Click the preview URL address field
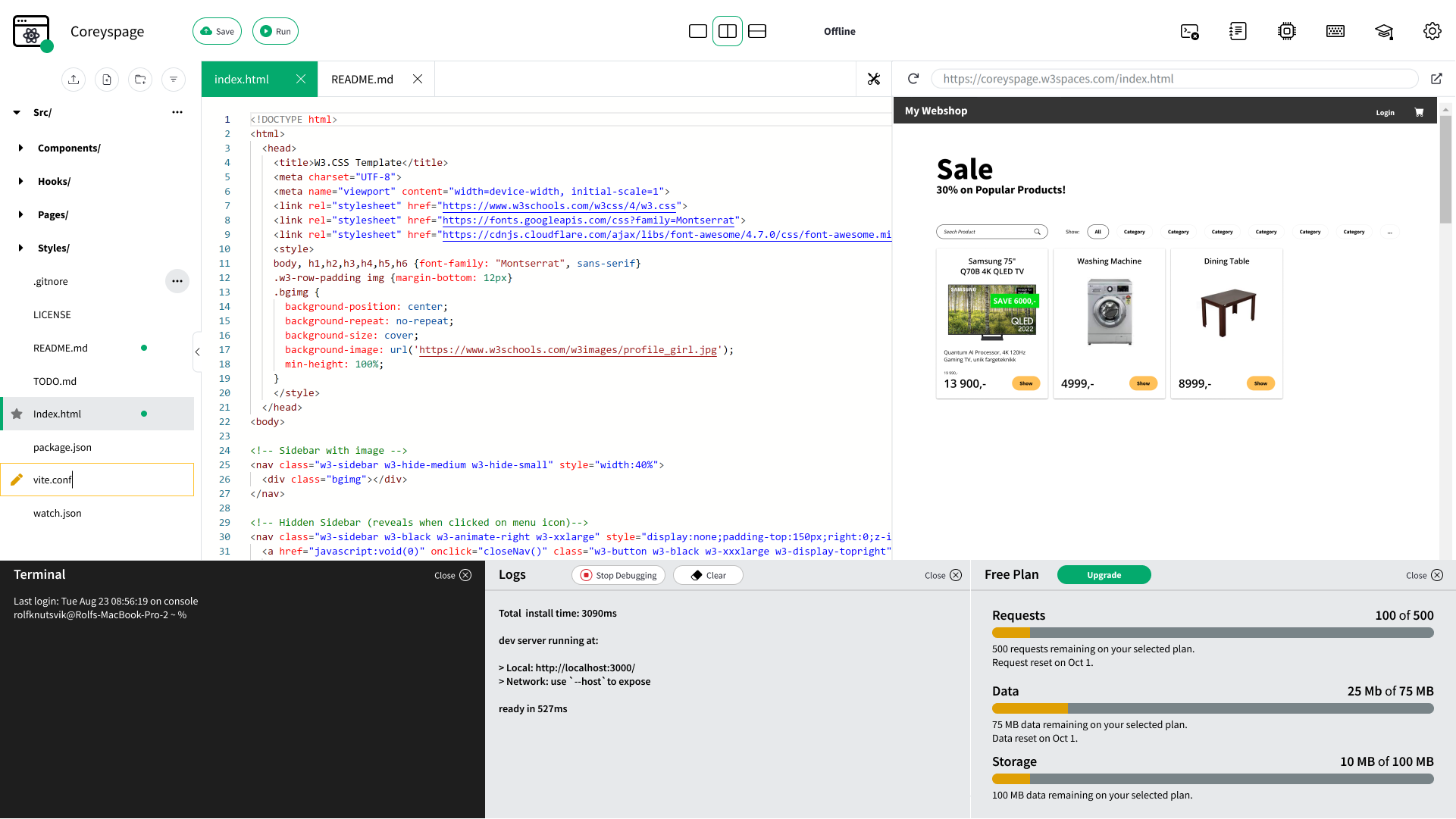 click(x=1173, y=79)
